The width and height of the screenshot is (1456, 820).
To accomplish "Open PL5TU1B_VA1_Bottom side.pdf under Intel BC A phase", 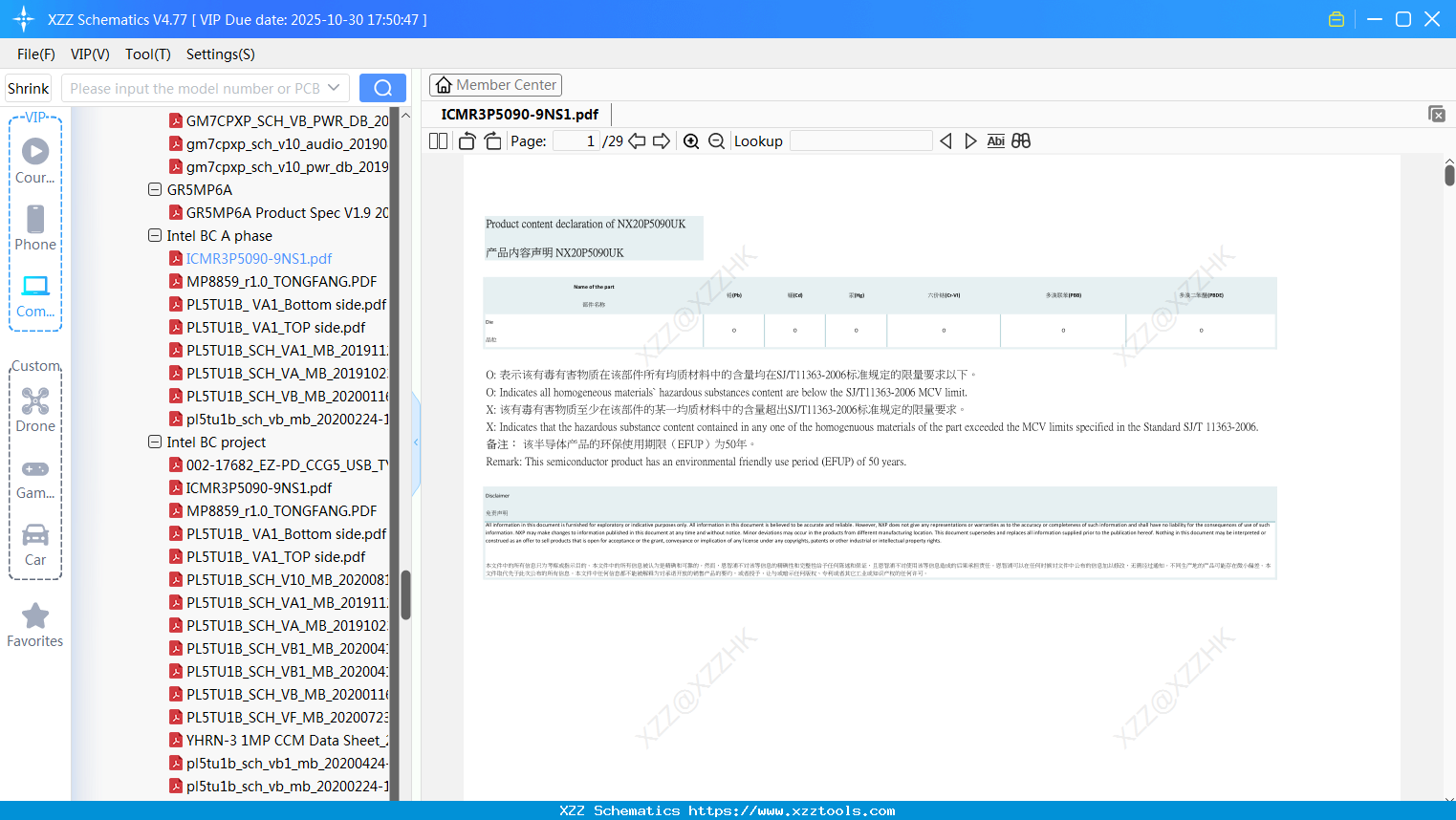I will coord(278,304).
